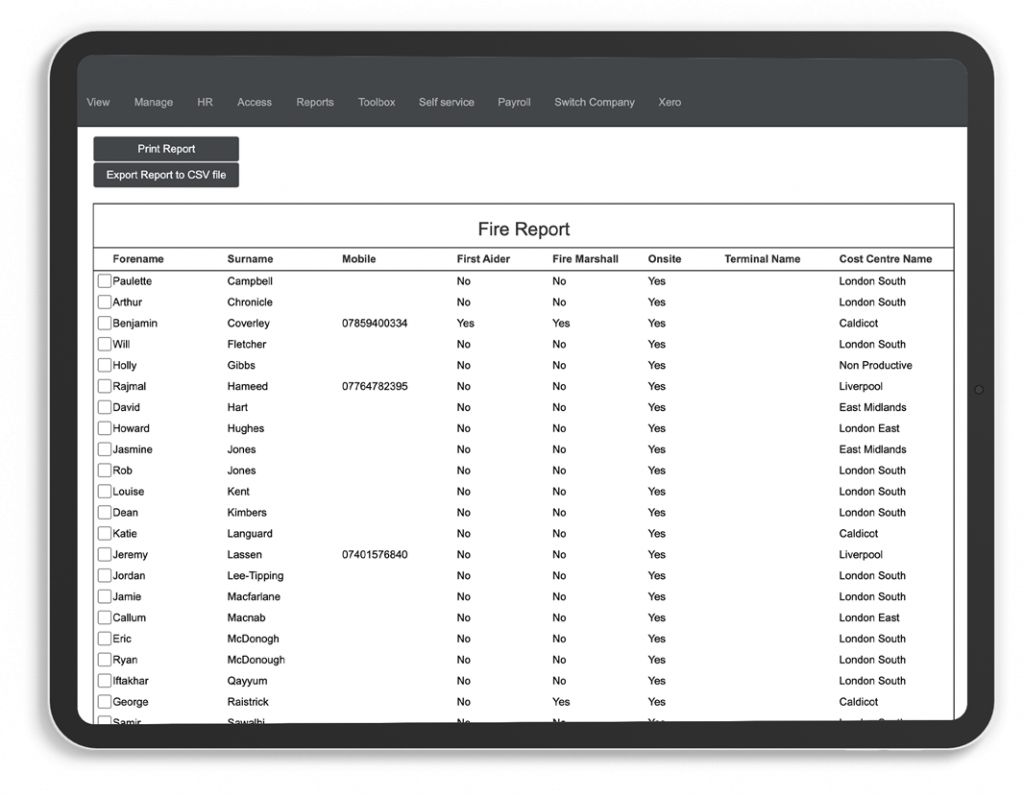Click the Mobile column header
Image resolution: width=1024 pixels, height=797 pixels.
coord(359,259)
